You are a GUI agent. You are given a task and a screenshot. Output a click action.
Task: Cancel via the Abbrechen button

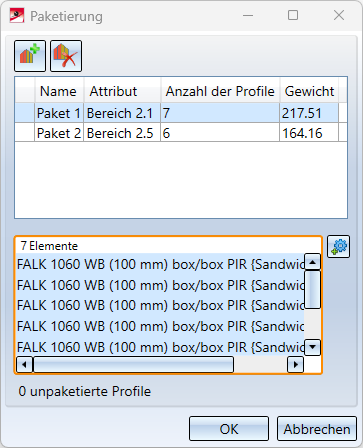(x=317, y=429)
